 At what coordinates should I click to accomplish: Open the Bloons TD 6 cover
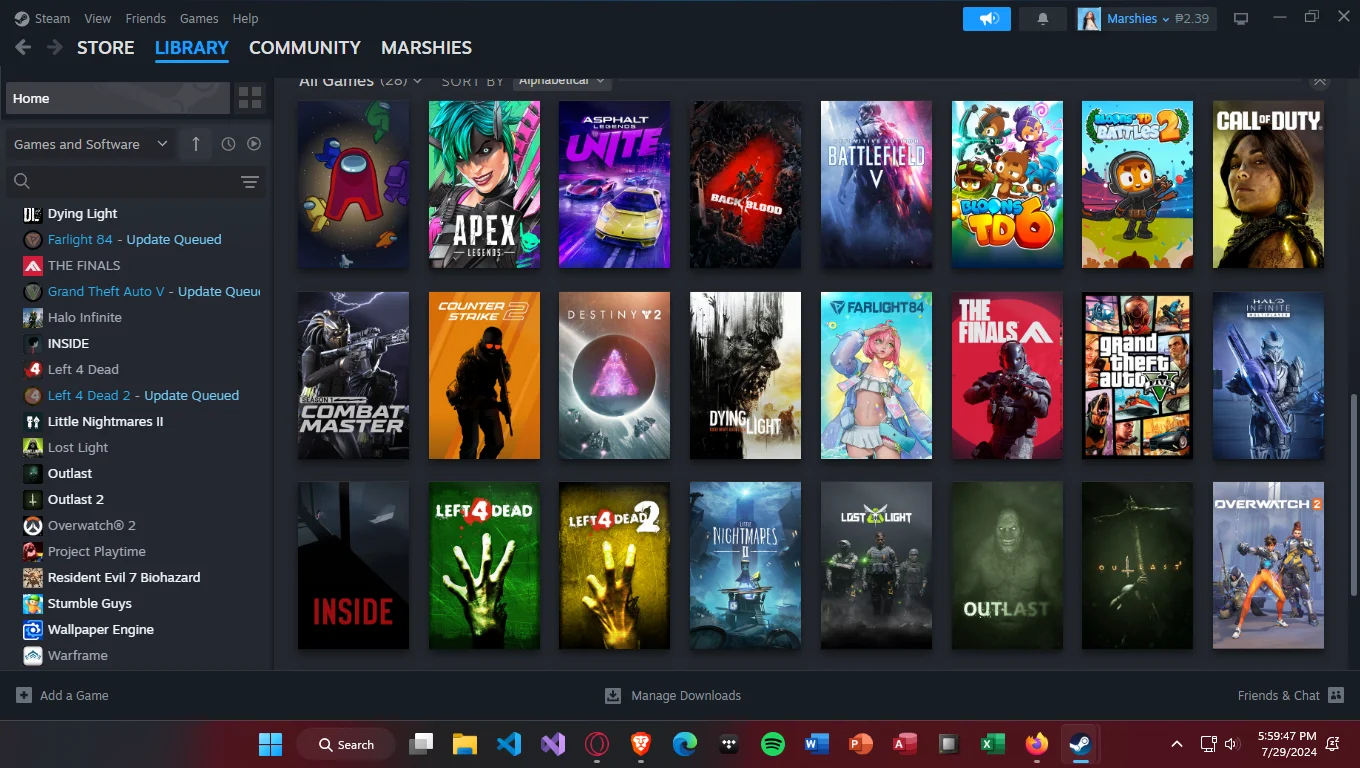point(1007,184)
